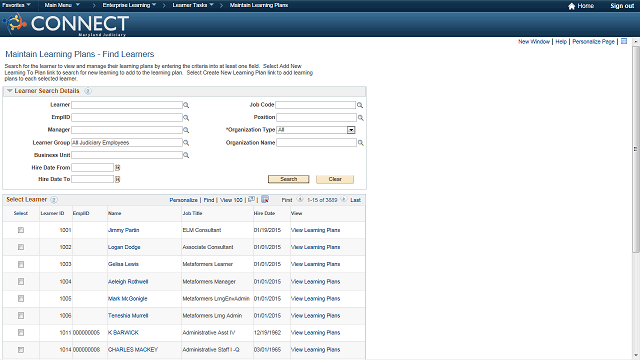Viewport: 640px width, 360px height.
Task: Open the Job Code lookup icon
Action: (x=360, y=105)
